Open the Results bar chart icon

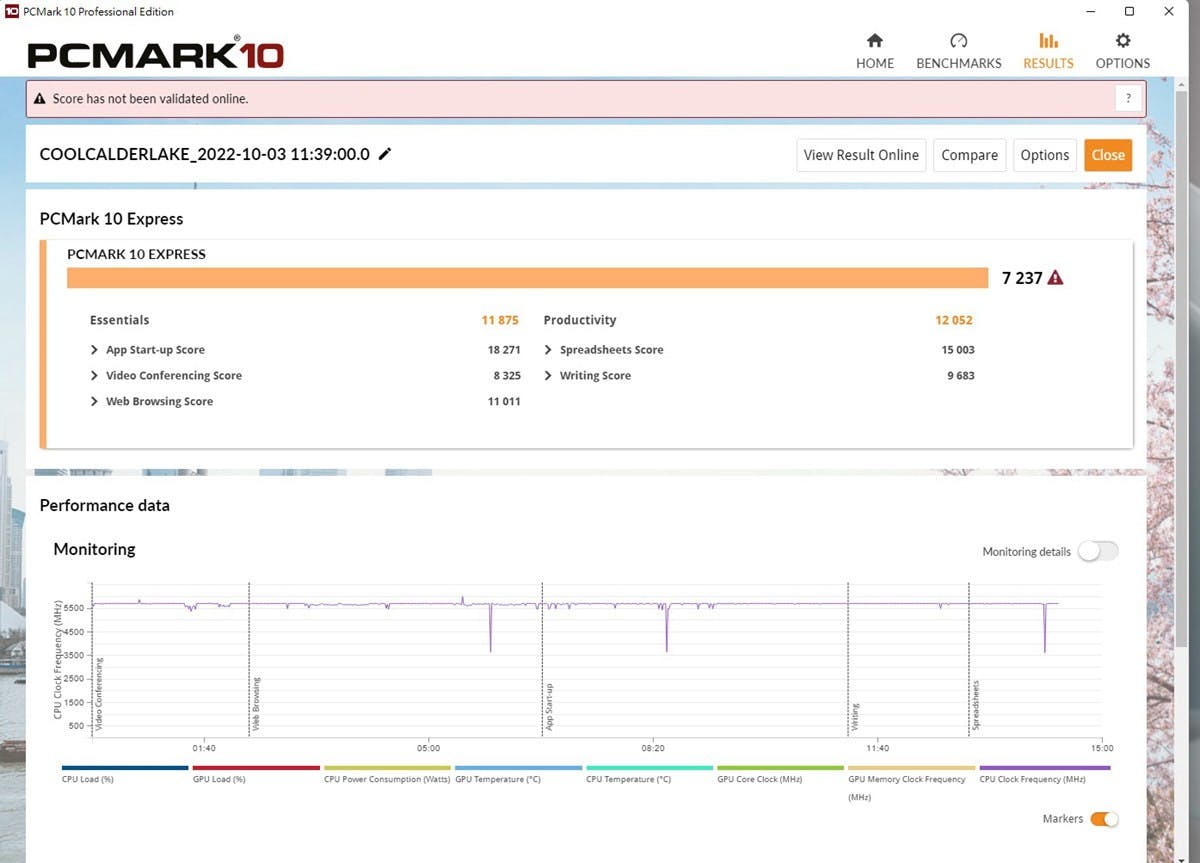tap(1048, 41)
